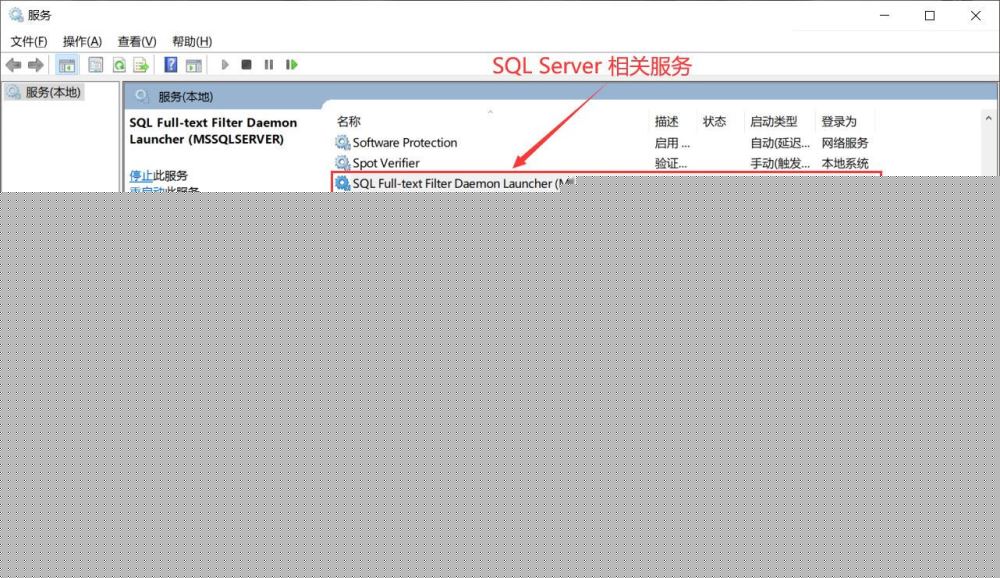Open the 帮助(H) menu
The width and height of the screenshot is (1000, 578).
192,41
